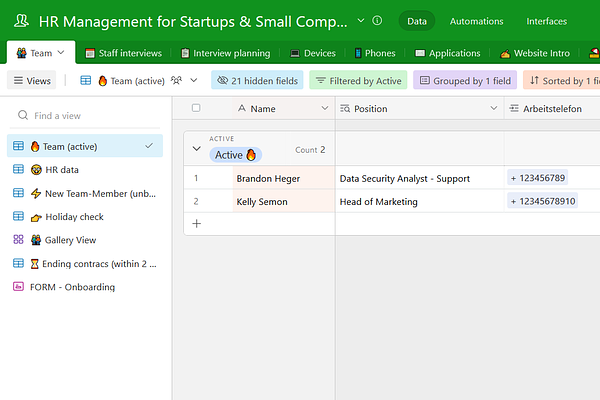Open the Staff interviews table
Screen dimensions: 600x400
point(124,53)
